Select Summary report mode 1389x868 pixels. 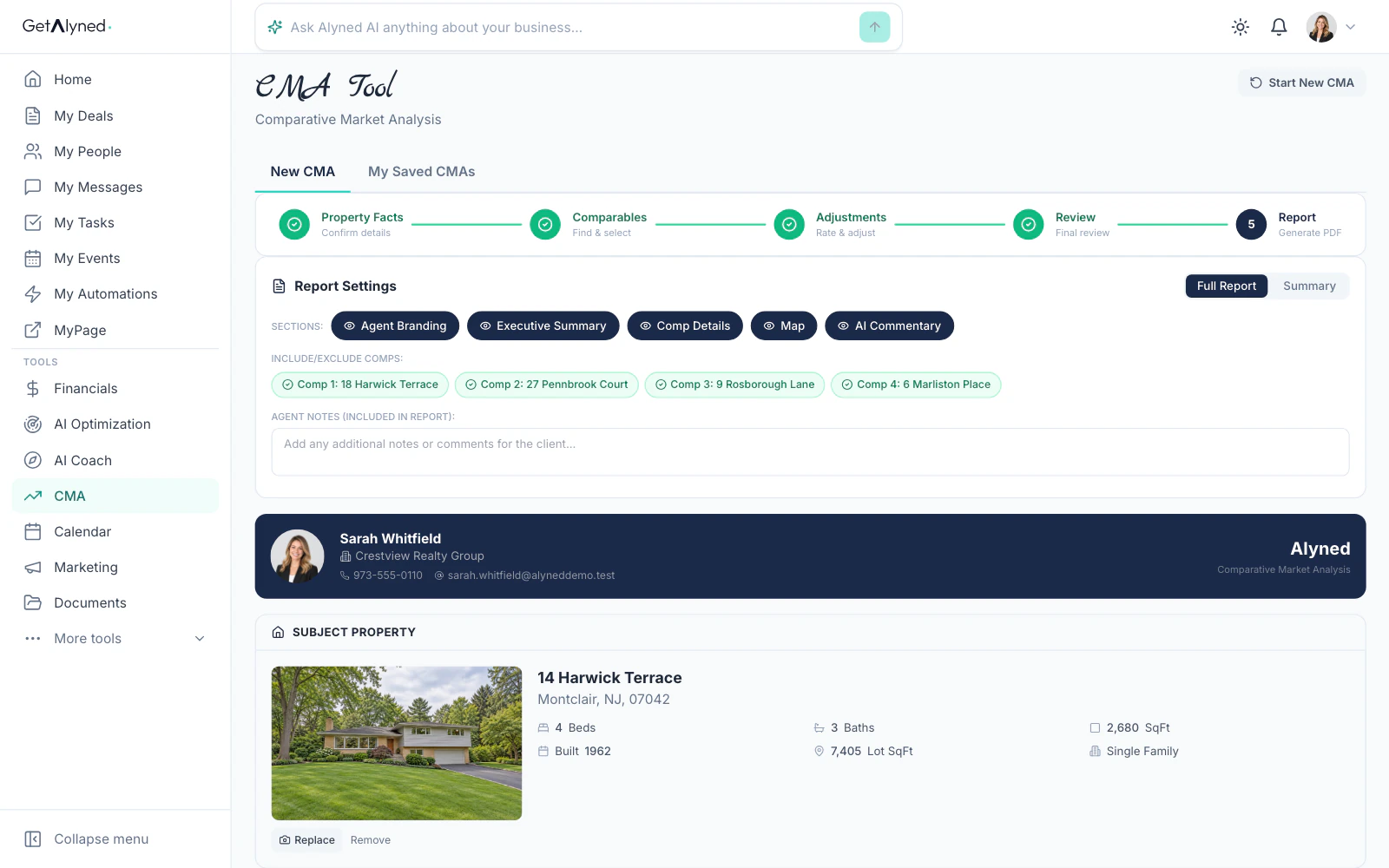tap(1309, 286)
